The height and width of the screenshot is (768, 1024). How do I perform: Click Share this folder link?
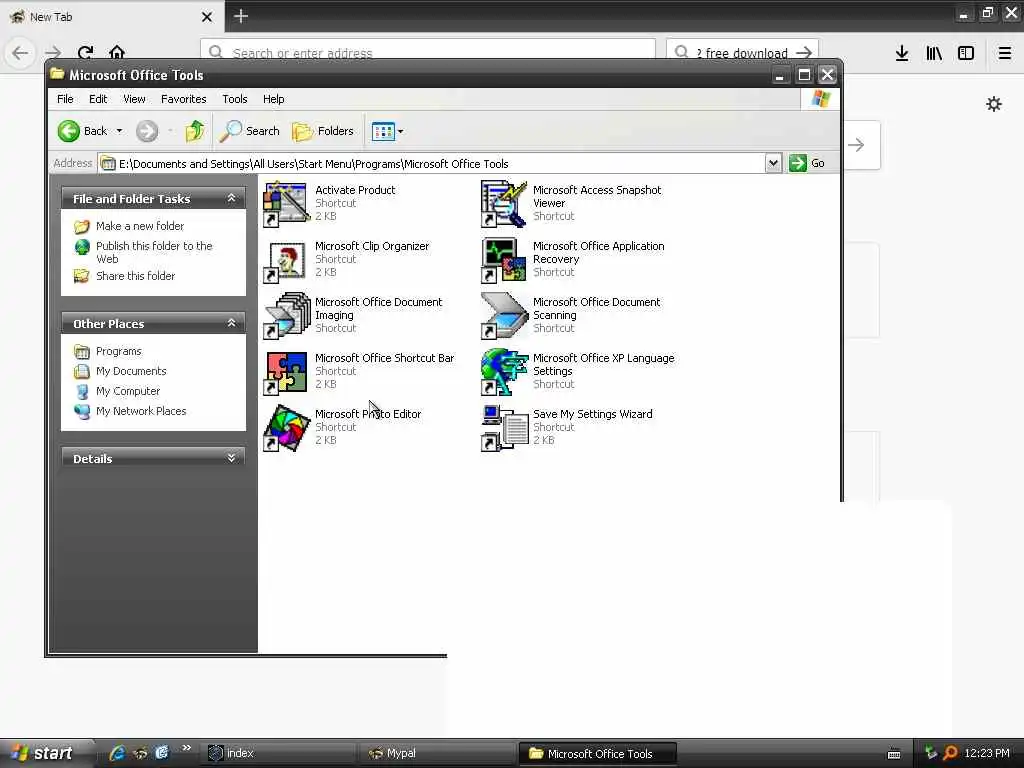(135, 276)
